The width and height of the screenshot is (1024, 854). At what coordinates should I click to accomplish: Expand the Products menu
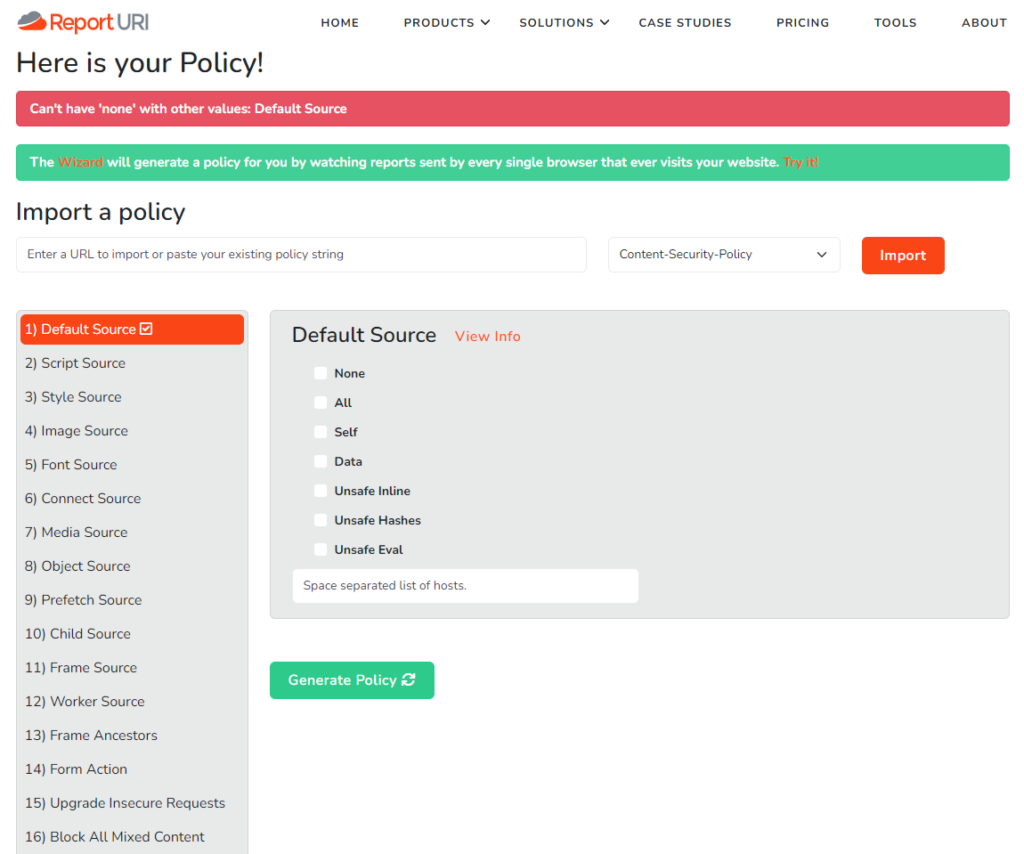click(x=447, y=22)
